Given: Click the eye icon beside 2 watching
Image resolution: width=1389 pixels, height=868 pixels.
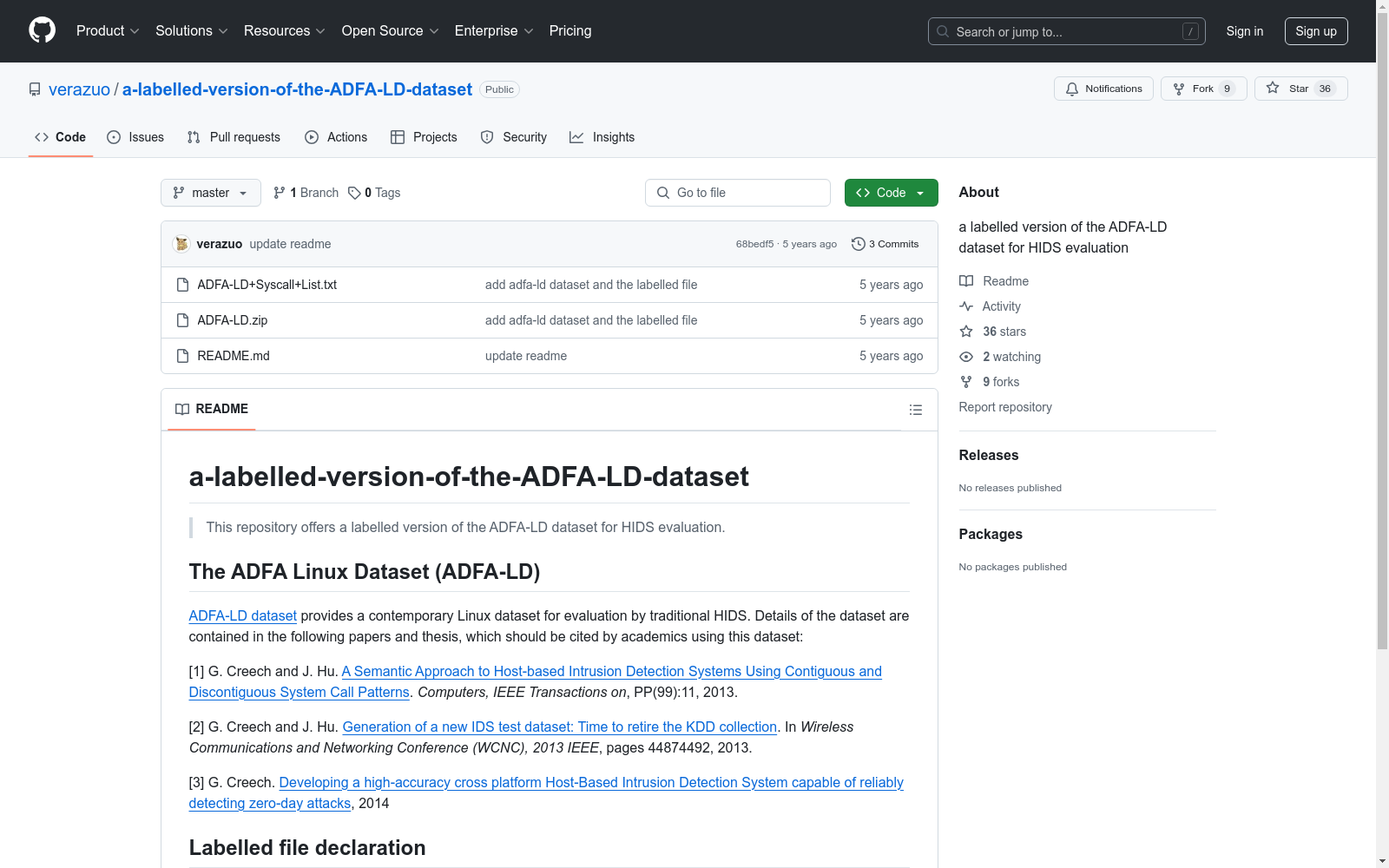Looking at the screenshot, I should pyautogui.click(x=966, y=357).
